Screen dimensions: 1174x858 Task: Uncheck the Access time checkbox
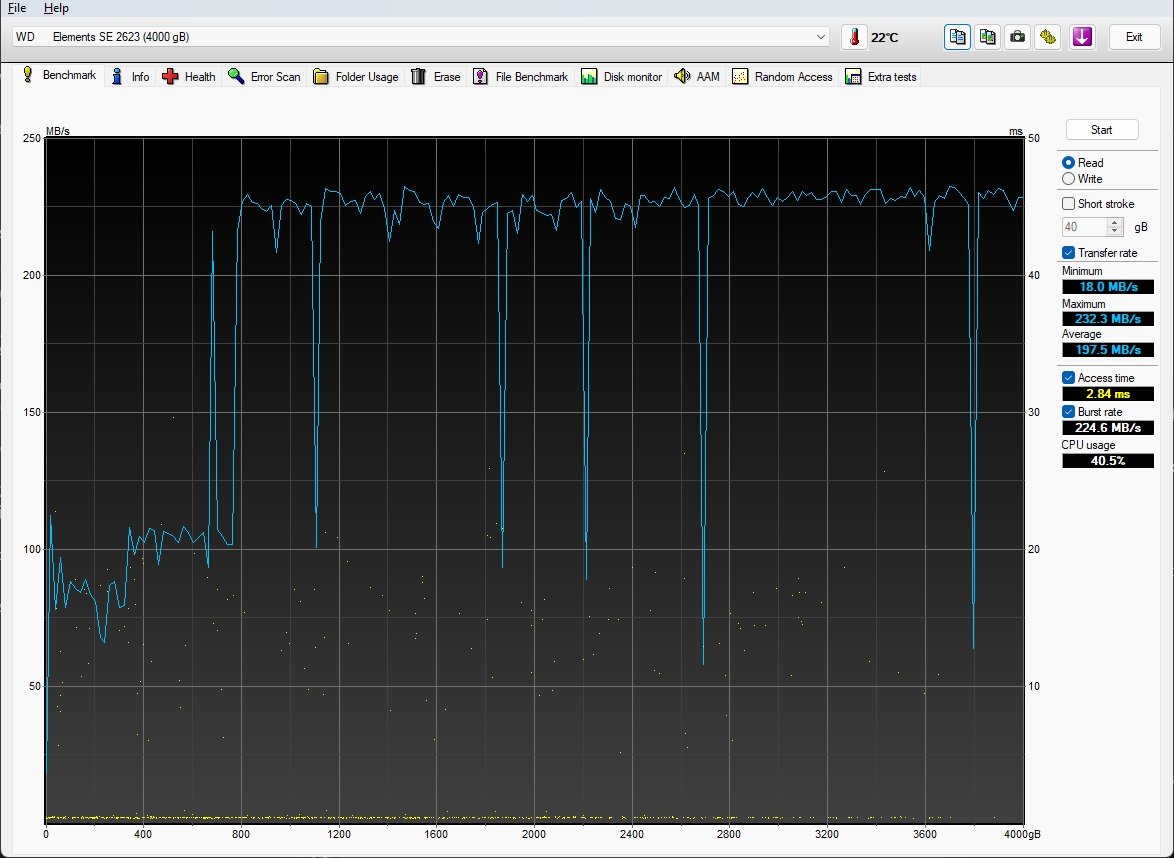(1068, 377)
